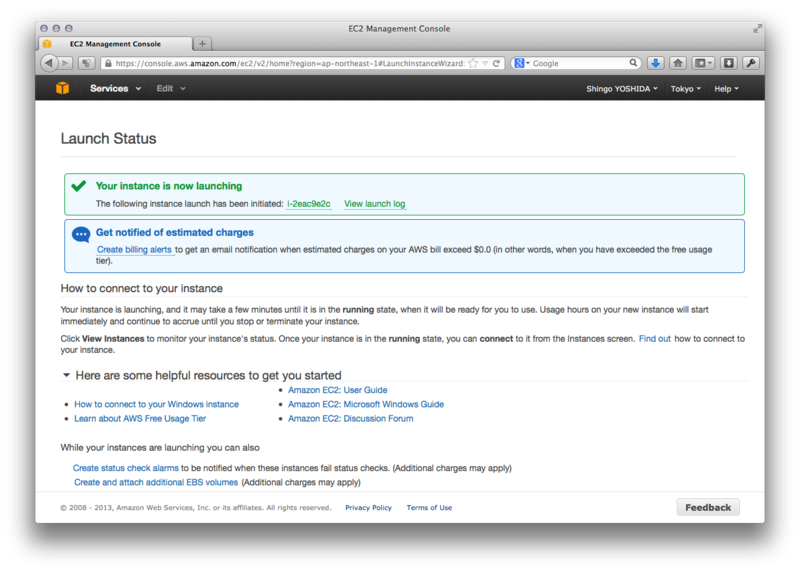
Task: Click the browser forward arrow
Action: click(x=65, y=63)
